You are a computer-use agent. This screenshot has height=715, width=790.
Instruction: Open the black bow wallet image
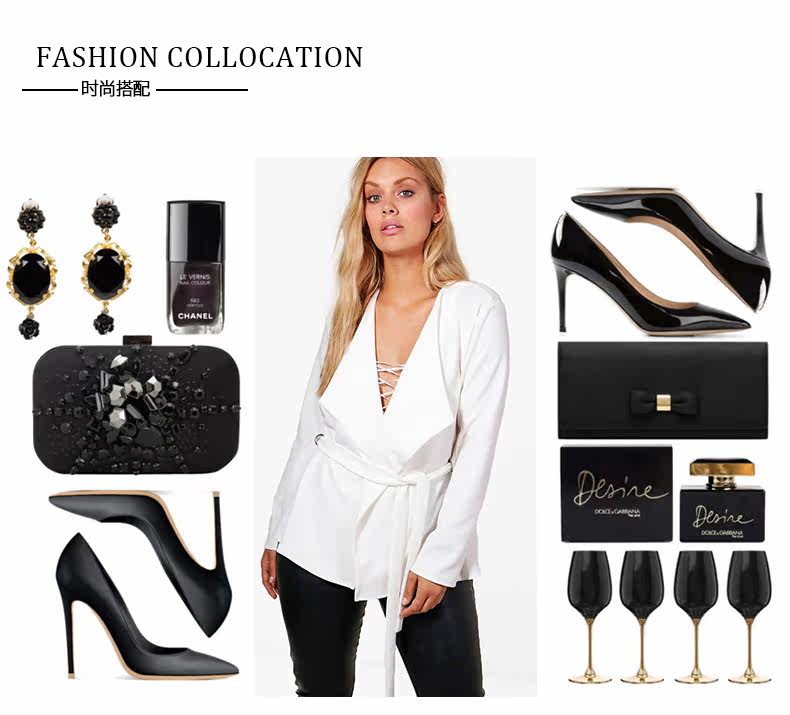(x=663, y=391)
